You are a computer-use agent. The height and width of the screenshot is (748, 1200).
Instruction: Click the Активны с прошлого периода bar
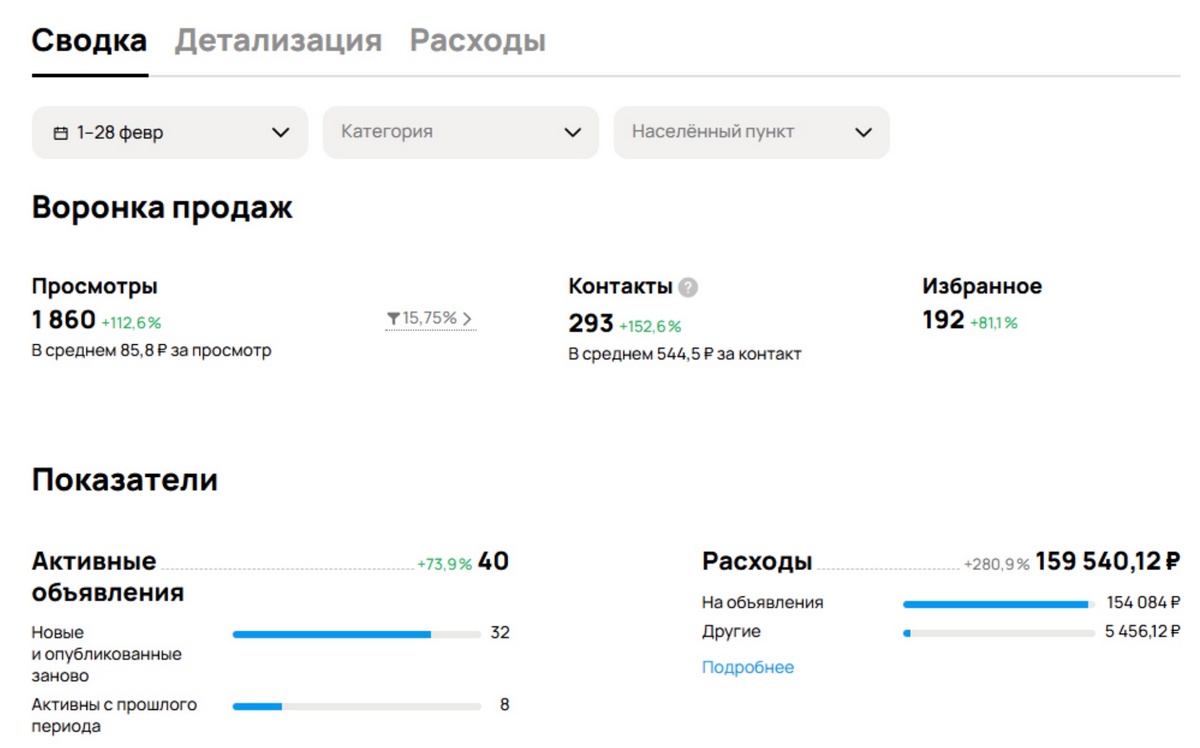[x=356, y=706]
